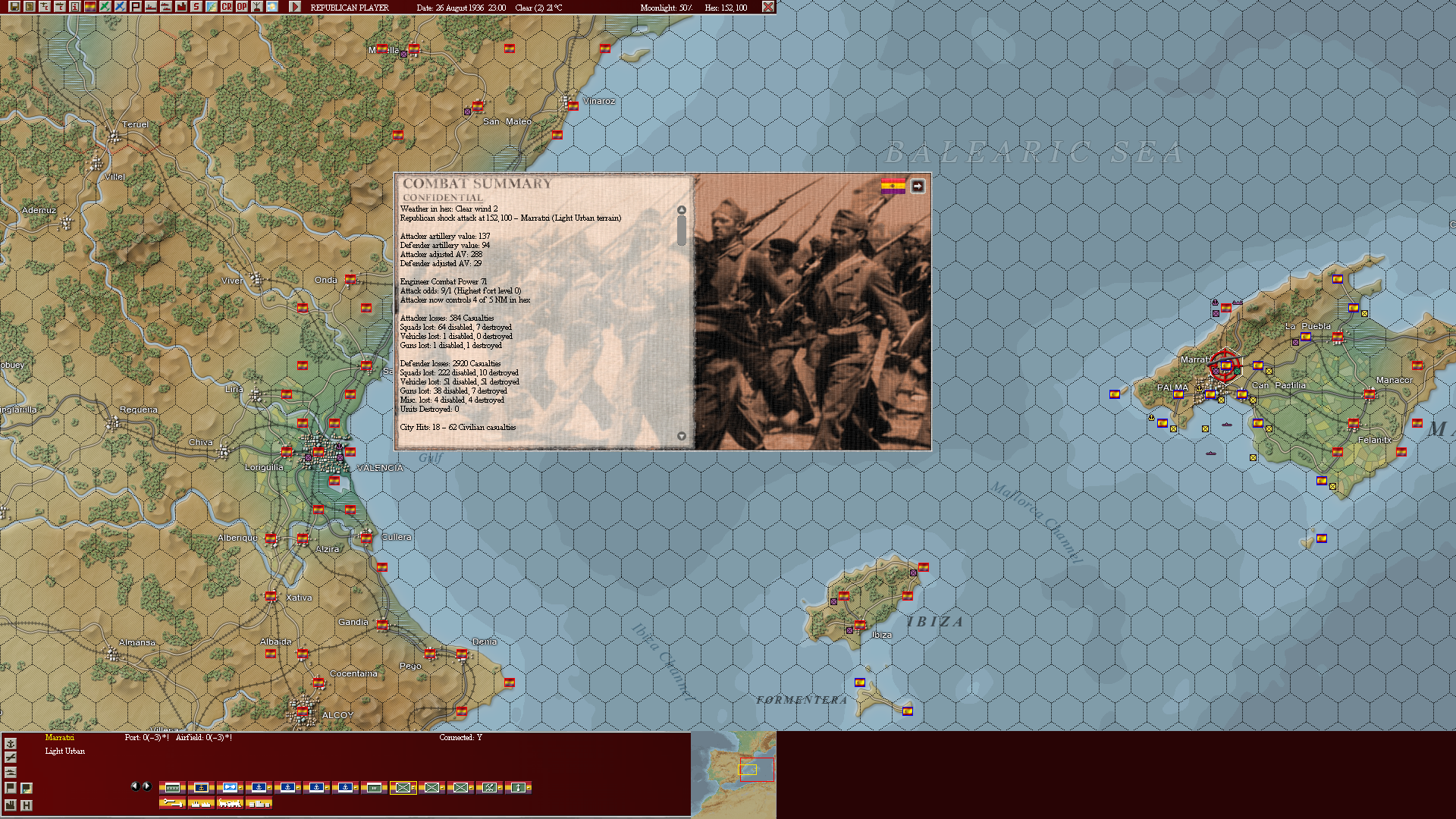This screenshot has height=819, width=1456.
Task: Click the 'S' supply toolbar icon
Action: click(196, 6)
